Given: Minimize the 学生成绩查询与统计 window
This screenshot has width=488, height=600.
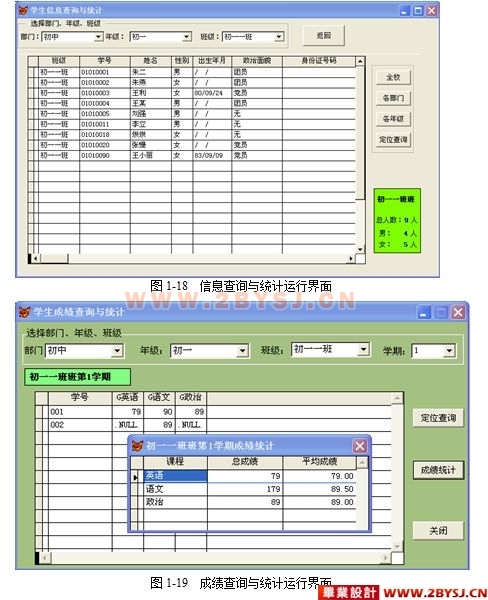Looking at the screenshot, I should (424, 312).
